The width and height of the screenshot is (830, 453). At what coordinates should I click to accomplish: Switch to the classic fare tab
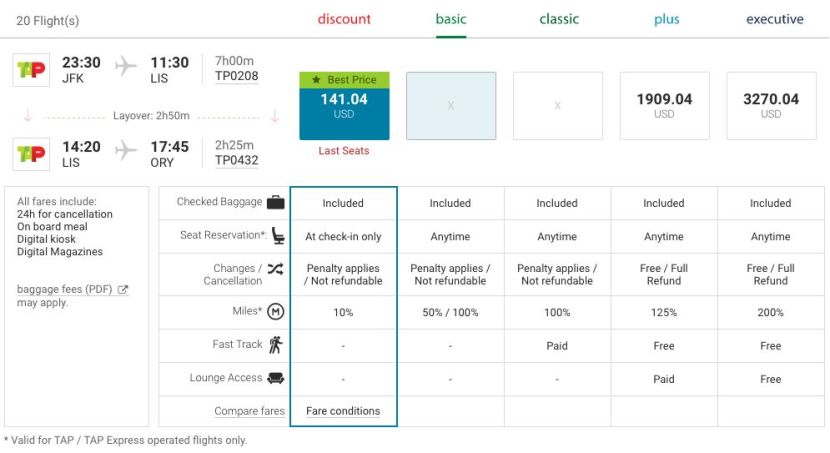pyautogui.click(x=559, y=19)
